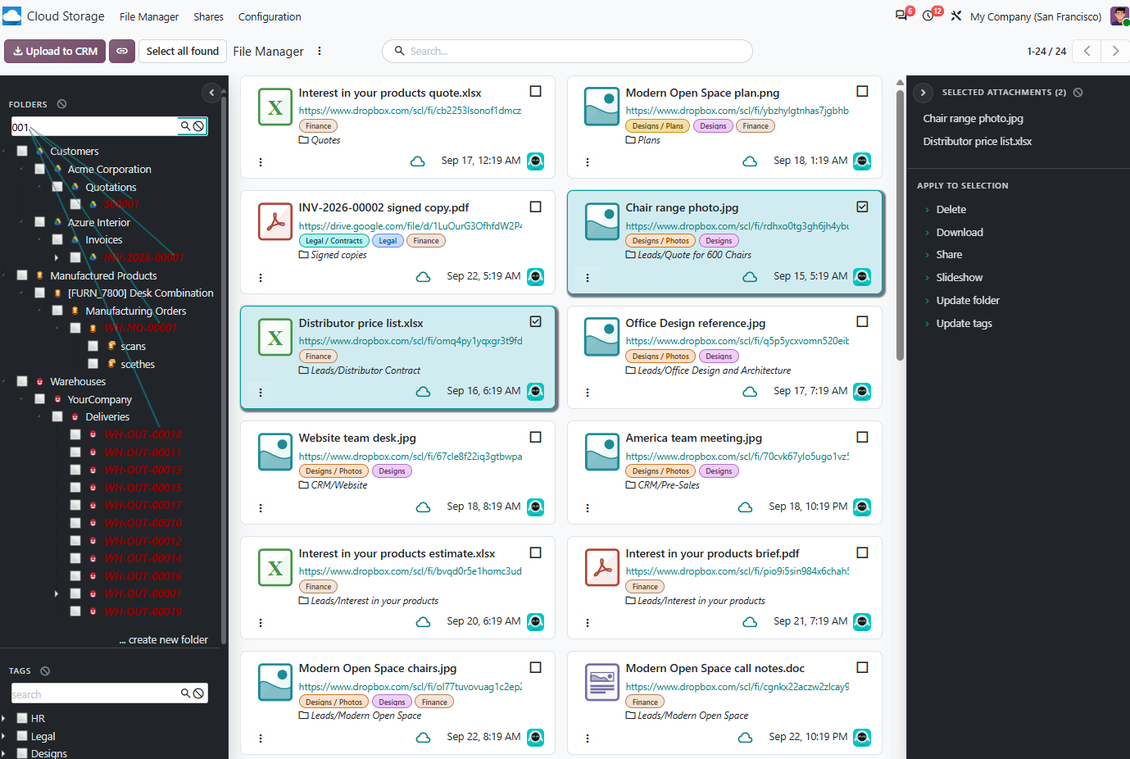This screenshot has width=1130, height=759.
Task: Click the debug tools wrench icon
Action: [x=956, y=16]
